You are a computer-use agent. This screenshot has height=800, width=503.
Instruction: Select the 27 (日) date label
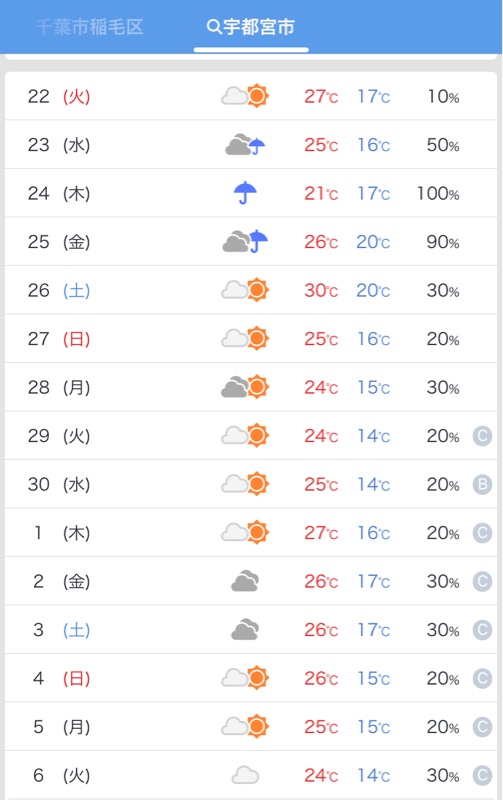point(59,339)
